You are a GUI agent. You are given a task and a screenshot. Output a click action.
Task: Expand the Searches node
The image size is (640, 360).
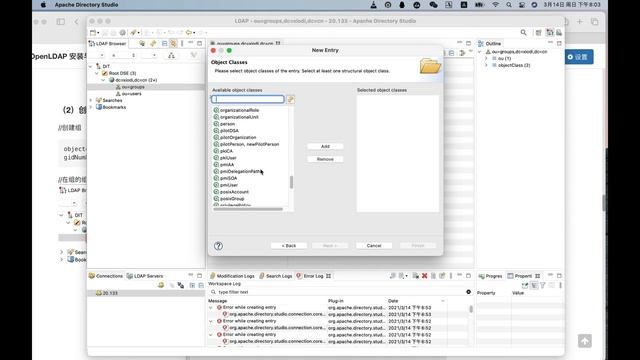click(x=91, y=100)
